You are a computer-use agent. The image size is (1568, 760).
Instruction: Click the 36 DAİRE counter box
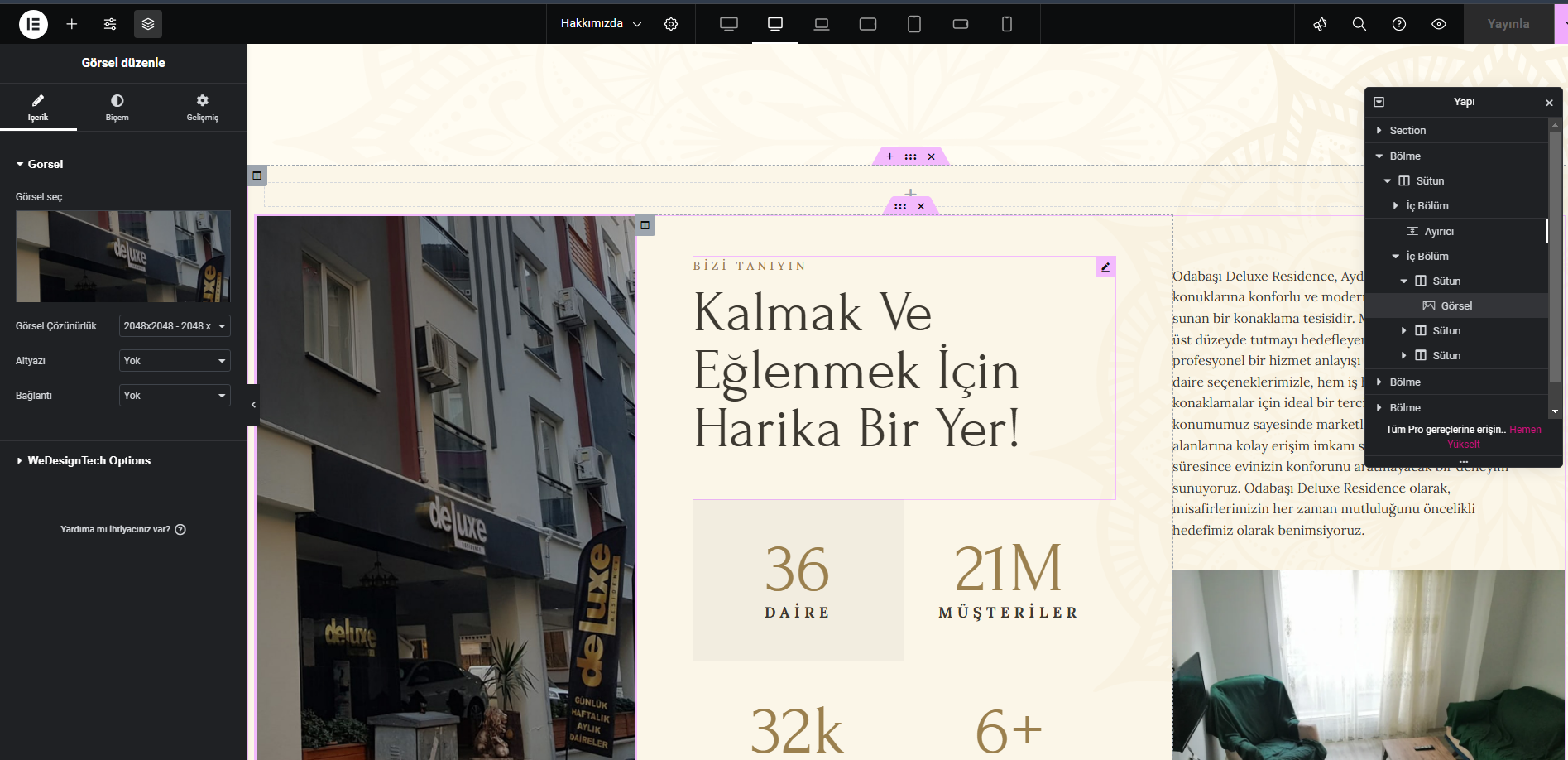click(x=798, y=580)
